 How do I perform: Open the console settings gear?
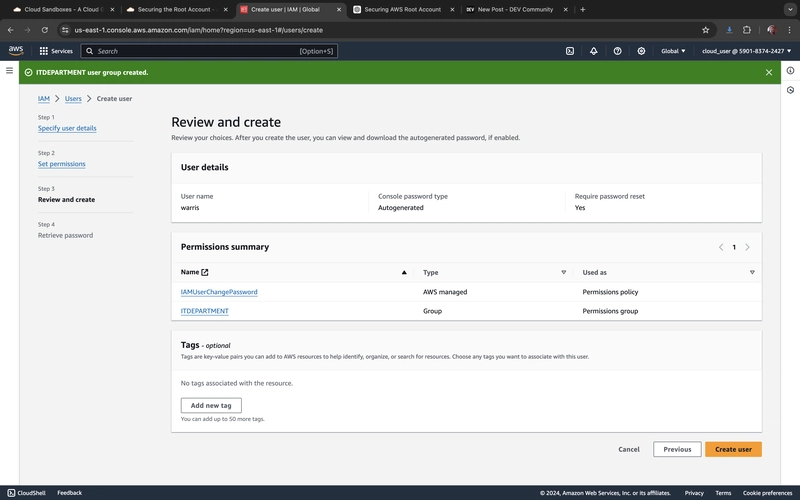tap(641, 51)
